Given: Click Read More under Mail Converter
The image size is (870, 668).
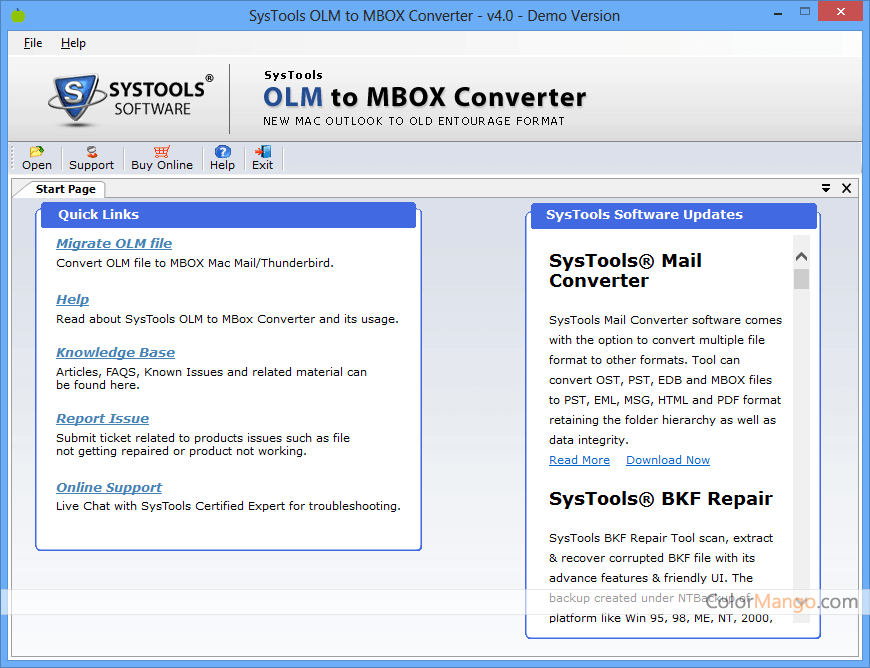Looking at the screenshot, I should (x=578, y=460).
